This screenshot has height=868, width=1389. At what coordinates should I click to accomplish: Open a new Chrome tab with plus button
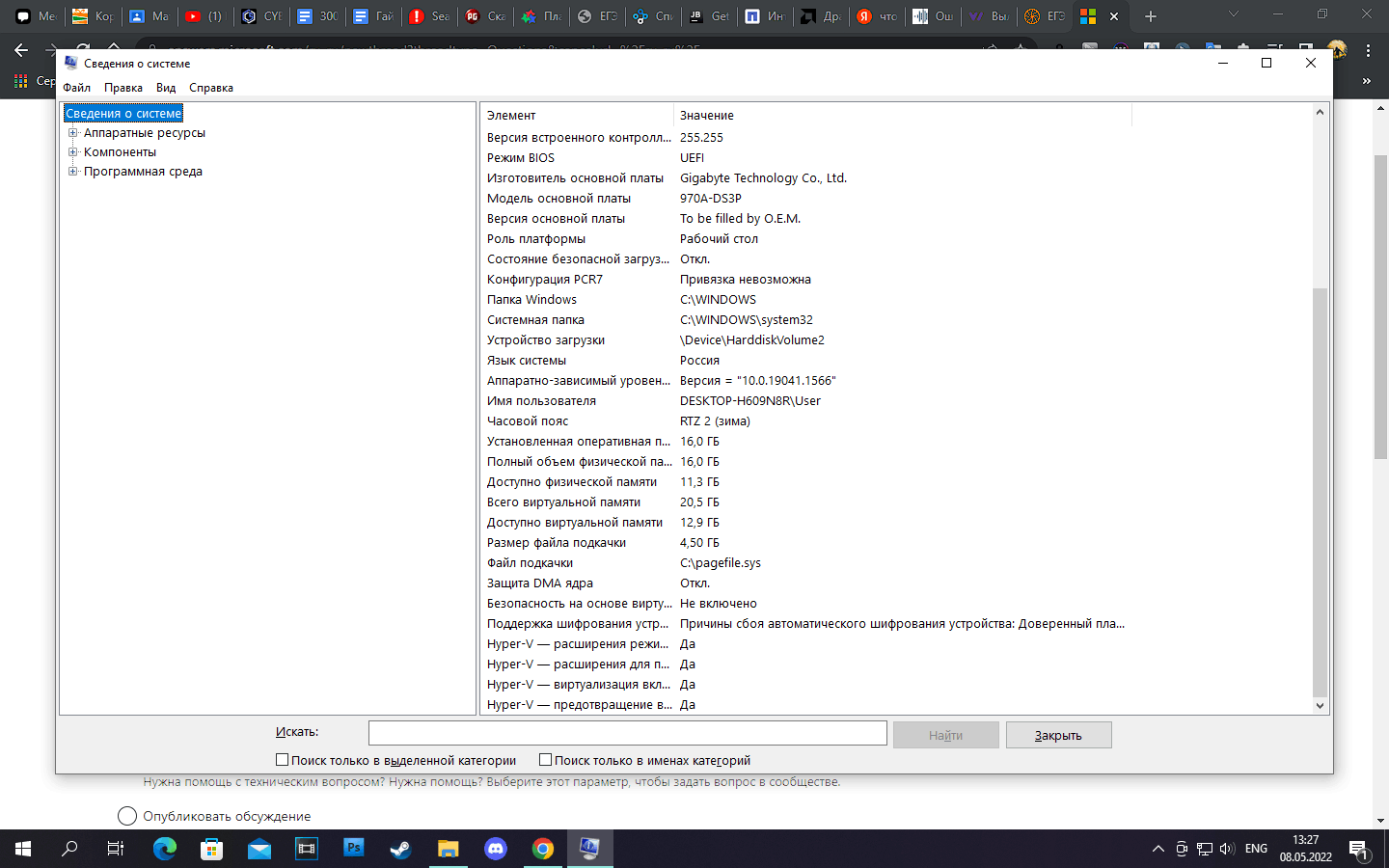pyautogui.click(x=1150, y=16)
